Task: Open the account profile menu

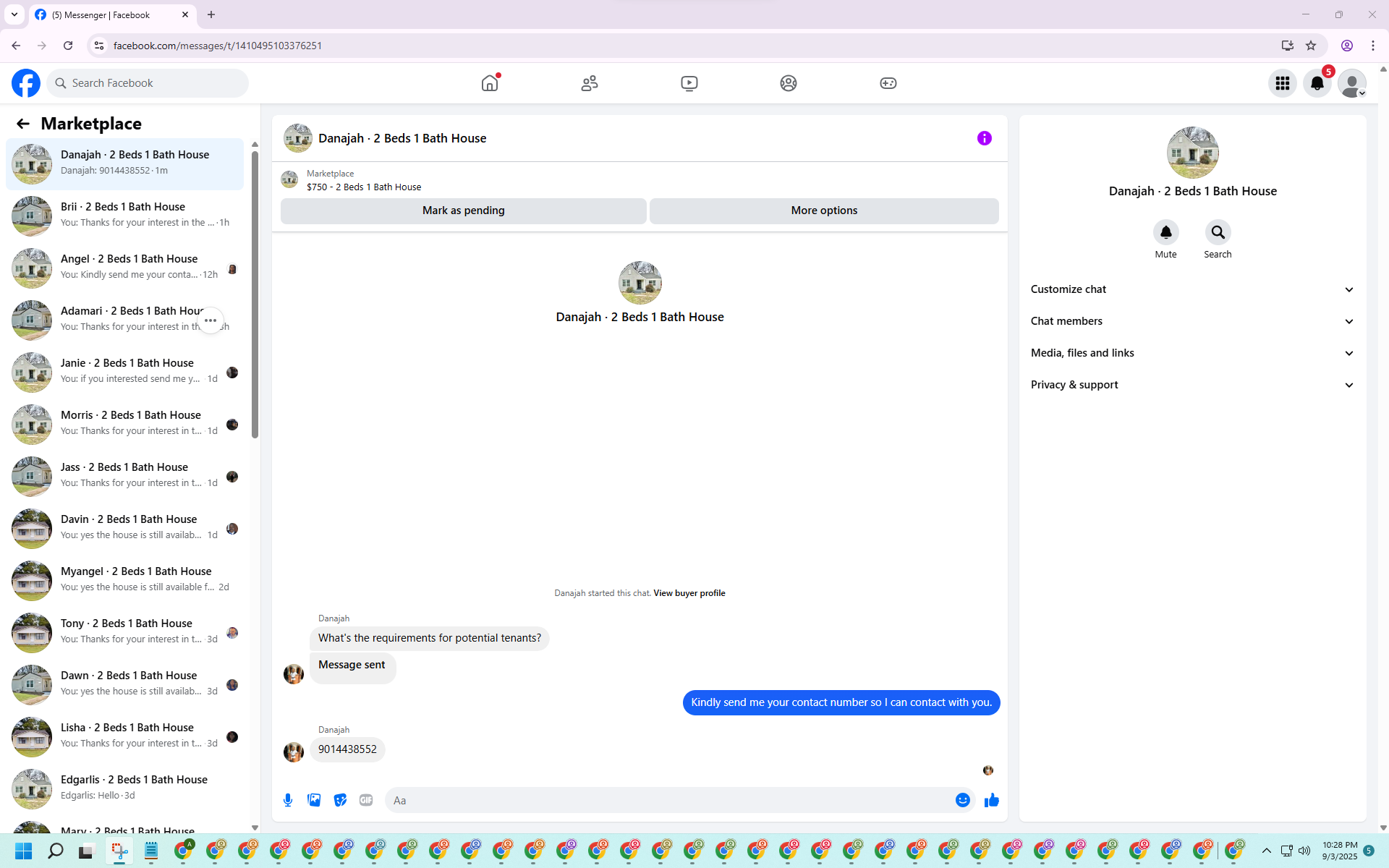Action: click(1352, 83)
